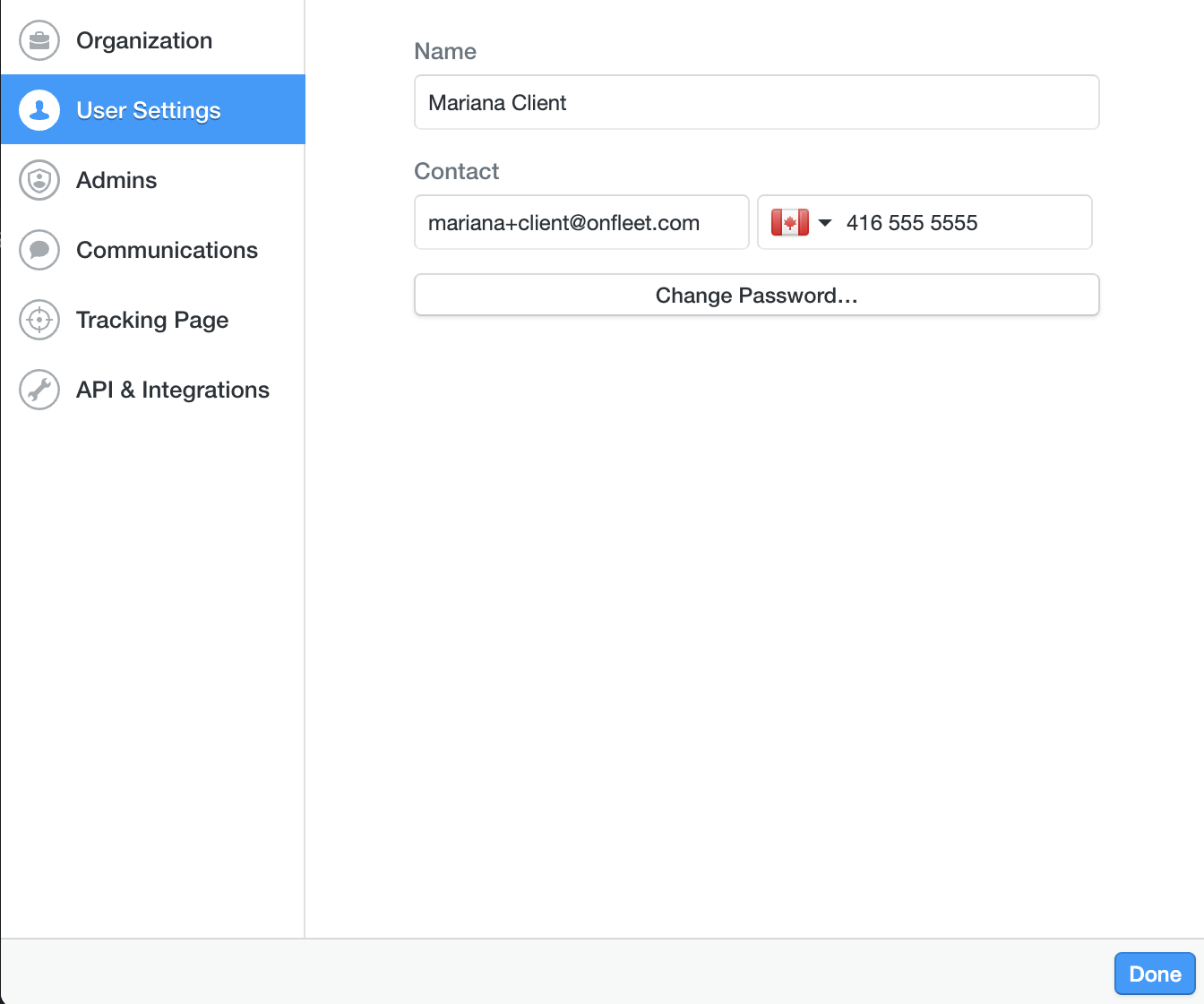Switch to Tracking Page settings
Image resolution: width=1204 pixels, height=1004 pixels.
click(153, 320)
